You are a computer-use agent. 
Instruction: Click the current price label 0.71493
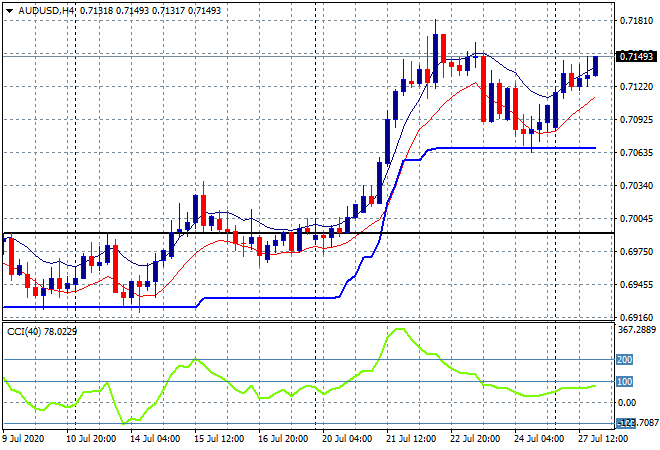[636, 56]
